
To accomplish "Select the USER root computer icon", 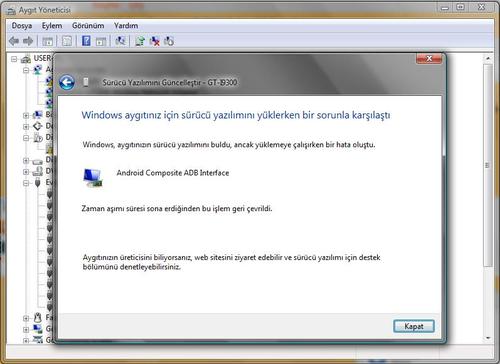I will 26,59.
